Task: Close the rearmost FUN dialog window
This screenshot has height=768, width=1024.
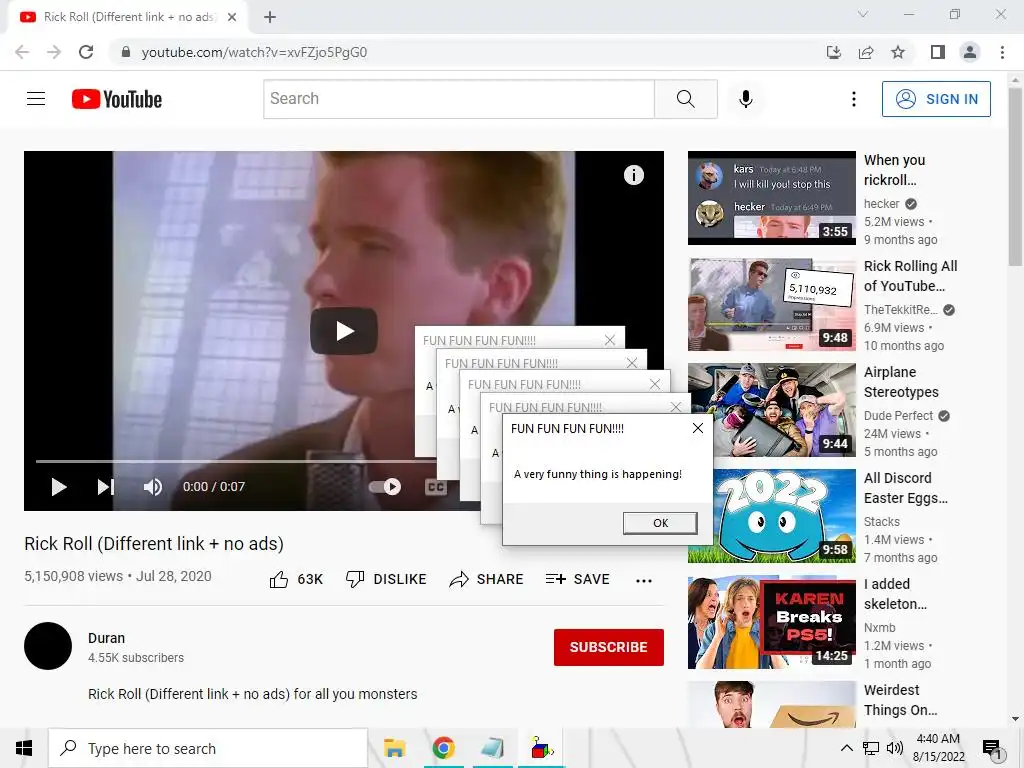Action: 610,340
